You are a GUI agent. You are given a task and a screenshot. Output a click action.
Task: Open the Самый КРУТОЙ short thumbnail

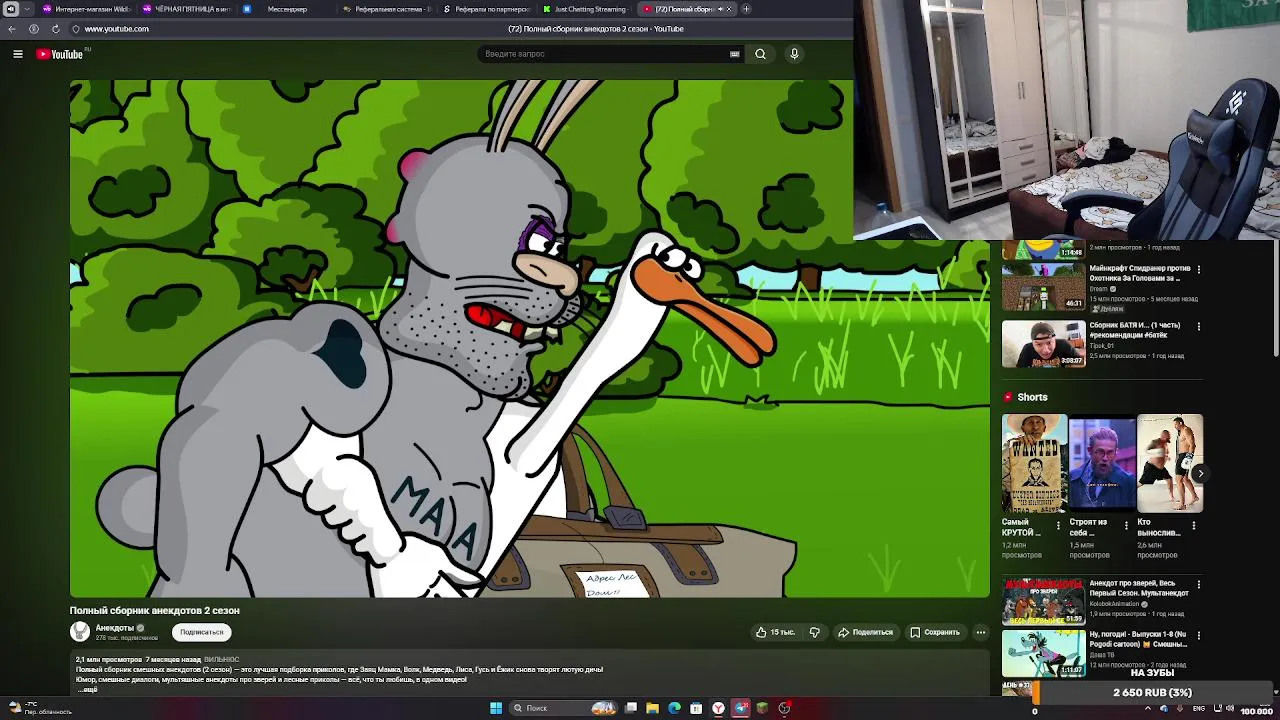click(x=1034, y=464)
